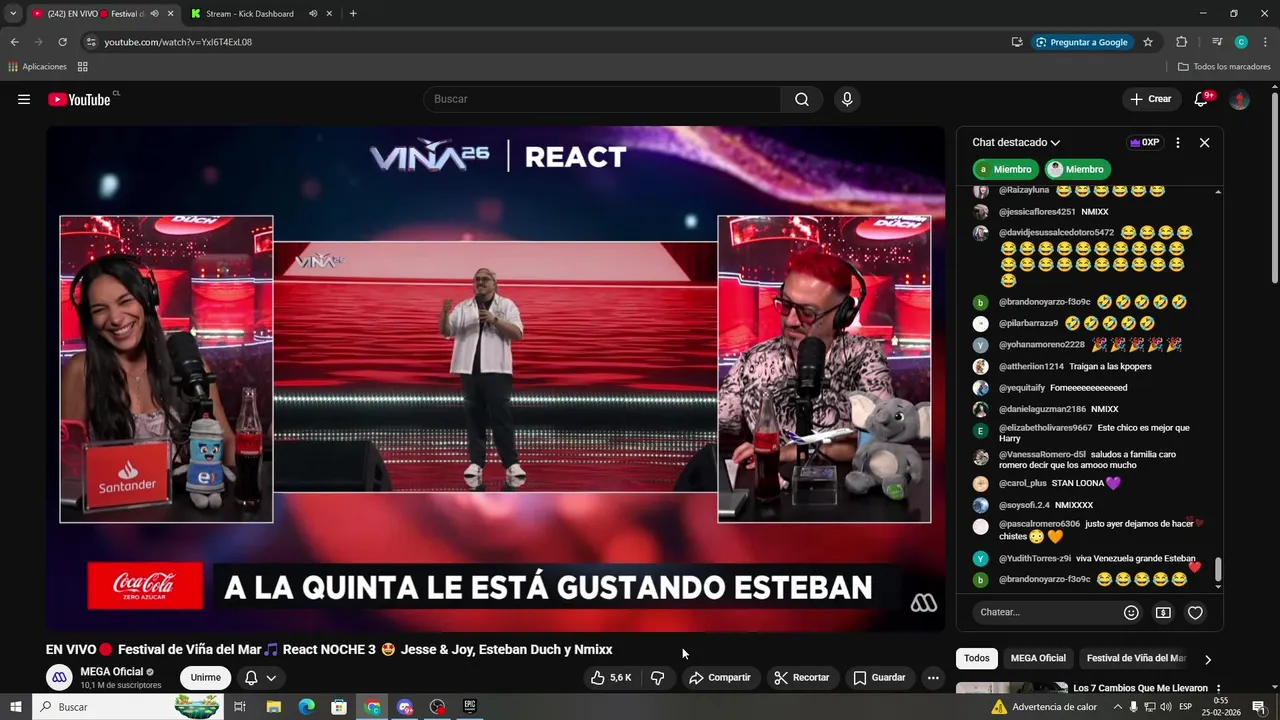Open more actions menu under the video
Viewport: 1280px width, 720px height.
coord(933,677)
